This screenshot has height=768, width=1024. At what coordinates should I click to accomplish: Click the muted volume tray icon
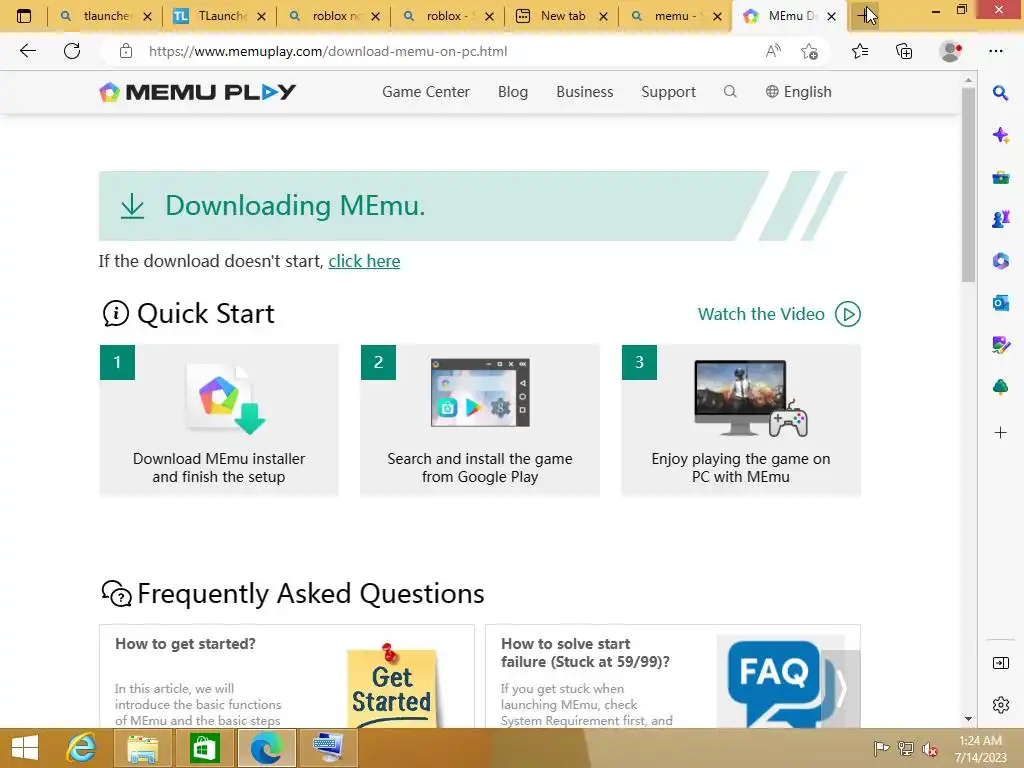click(929, 748)
